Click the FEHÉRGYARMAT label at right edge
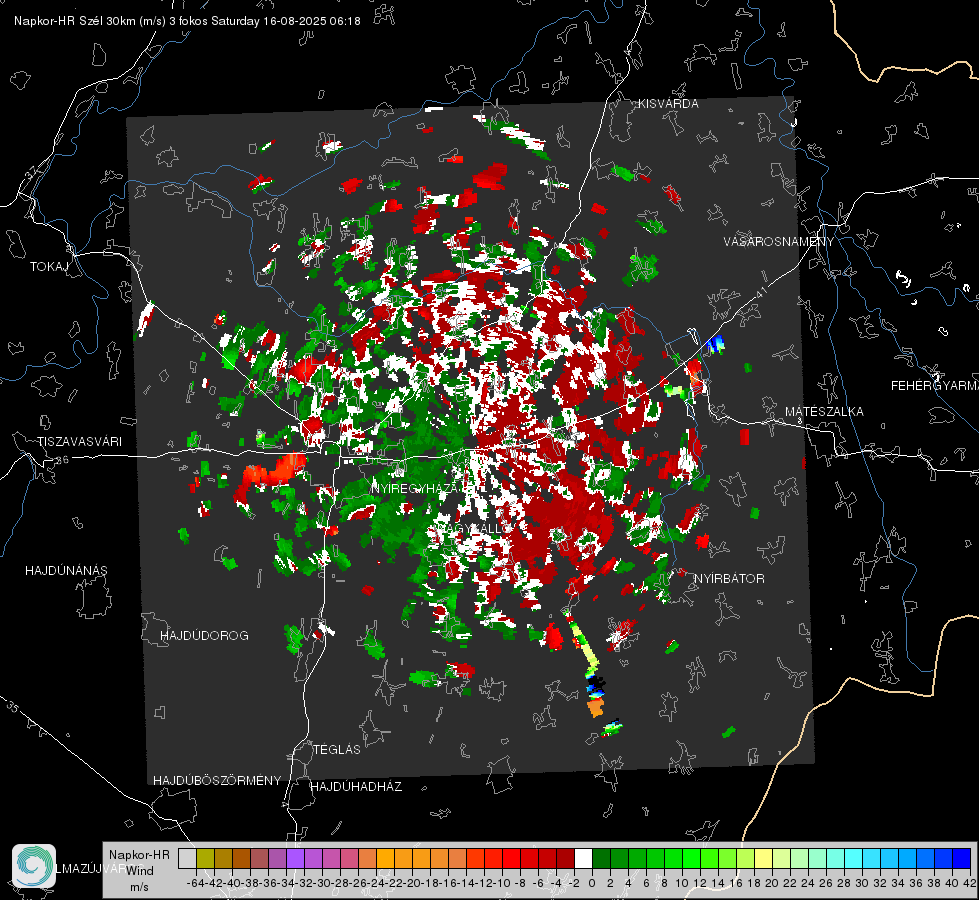The width and height of the screenshot is (979, 900). click(935, 386)
